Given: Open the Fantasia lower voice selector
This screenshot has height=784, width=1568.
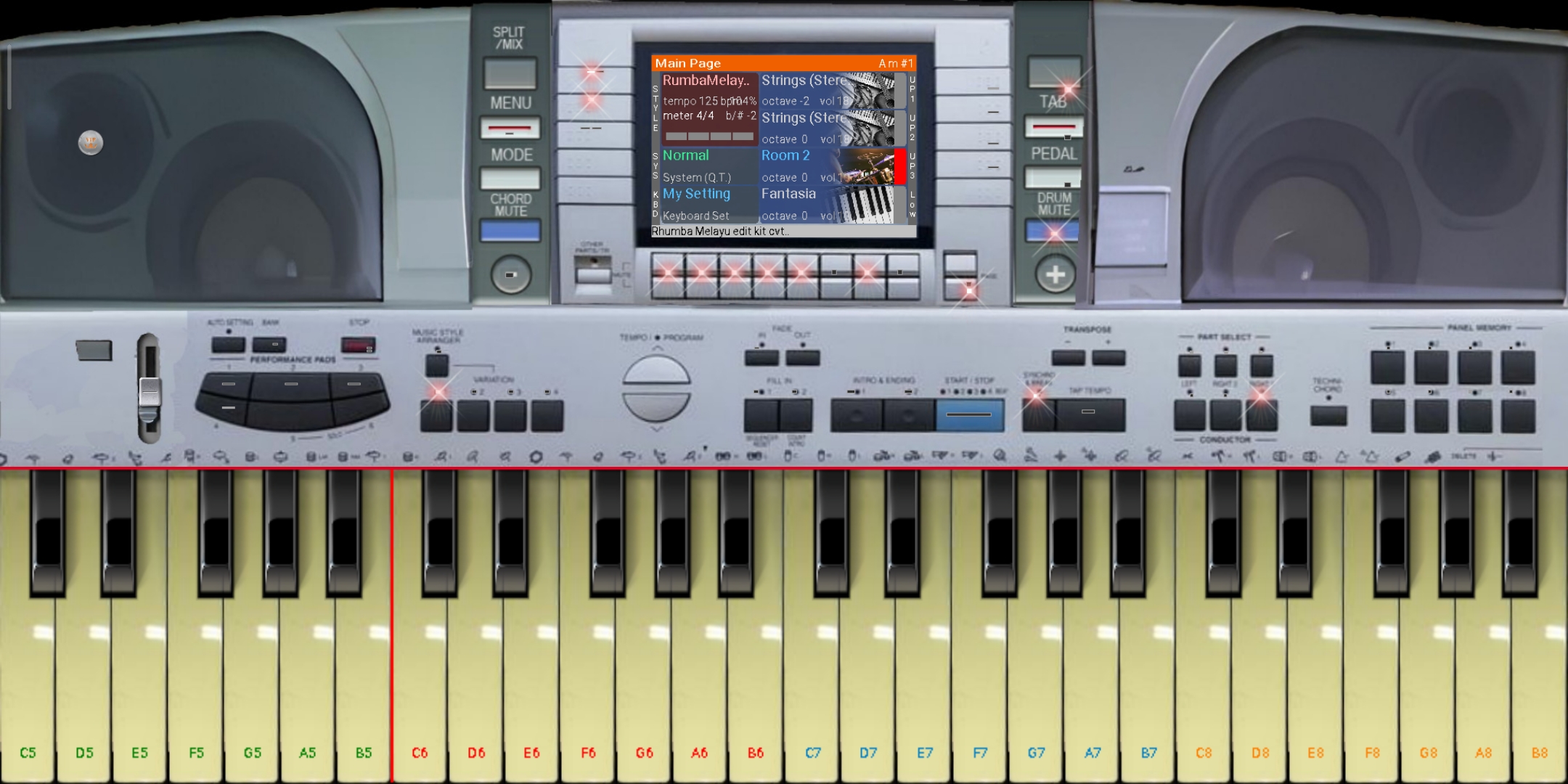Looking at the screenshot, I should 789,194.
